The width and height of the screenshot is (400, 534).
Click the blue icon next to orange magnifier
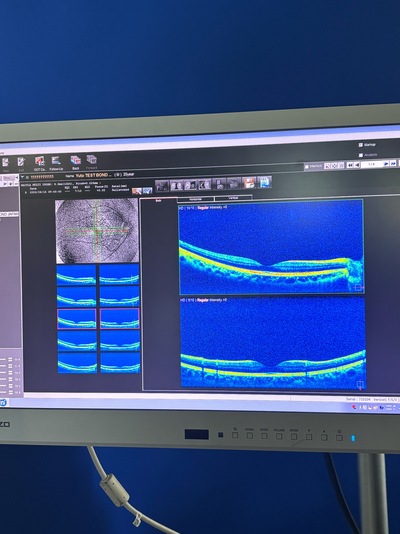(147, 190)
